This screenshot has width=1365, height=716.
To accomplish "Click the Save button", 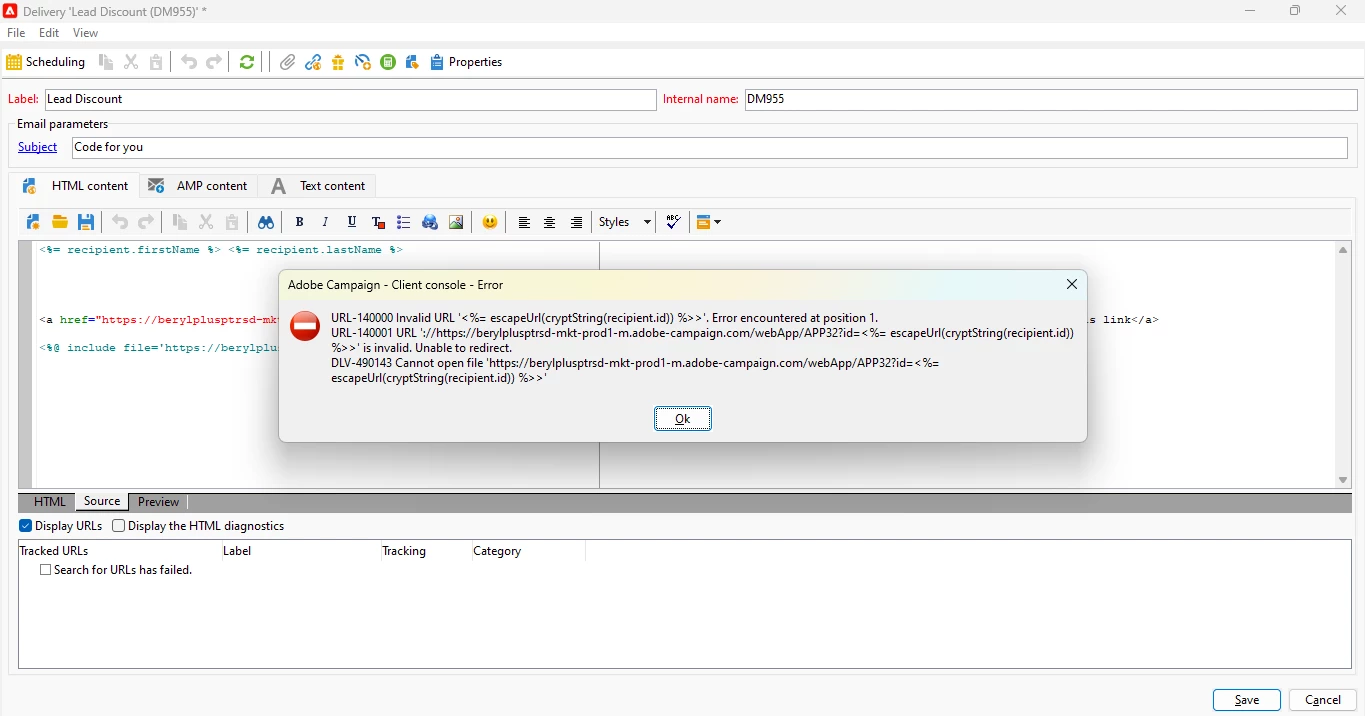I will pyautogui.click(x=1247, y=701).
